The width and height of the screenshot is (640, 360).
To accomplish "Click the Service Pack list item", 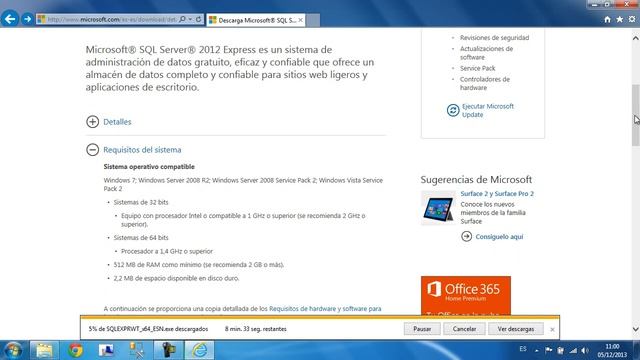I will pyautogui.click(x=478, y=68).
